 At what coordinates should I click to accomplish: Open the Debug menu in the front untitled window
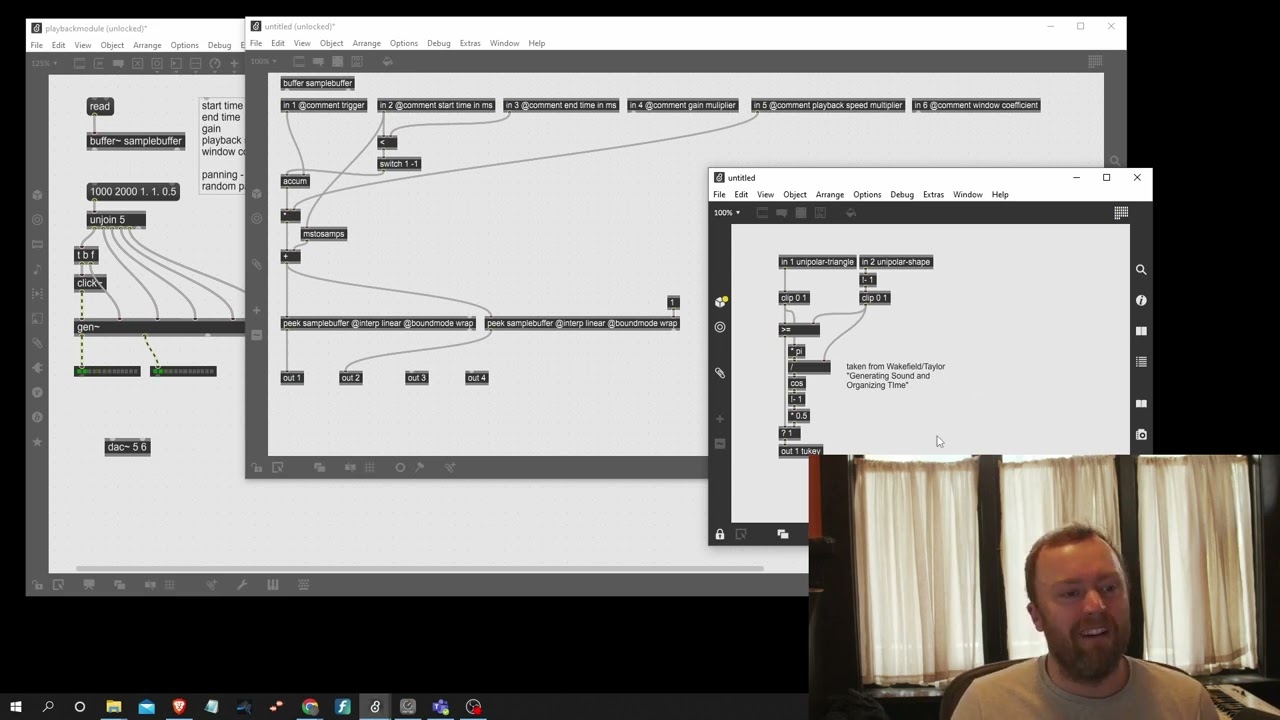click(x=902, y=194)
